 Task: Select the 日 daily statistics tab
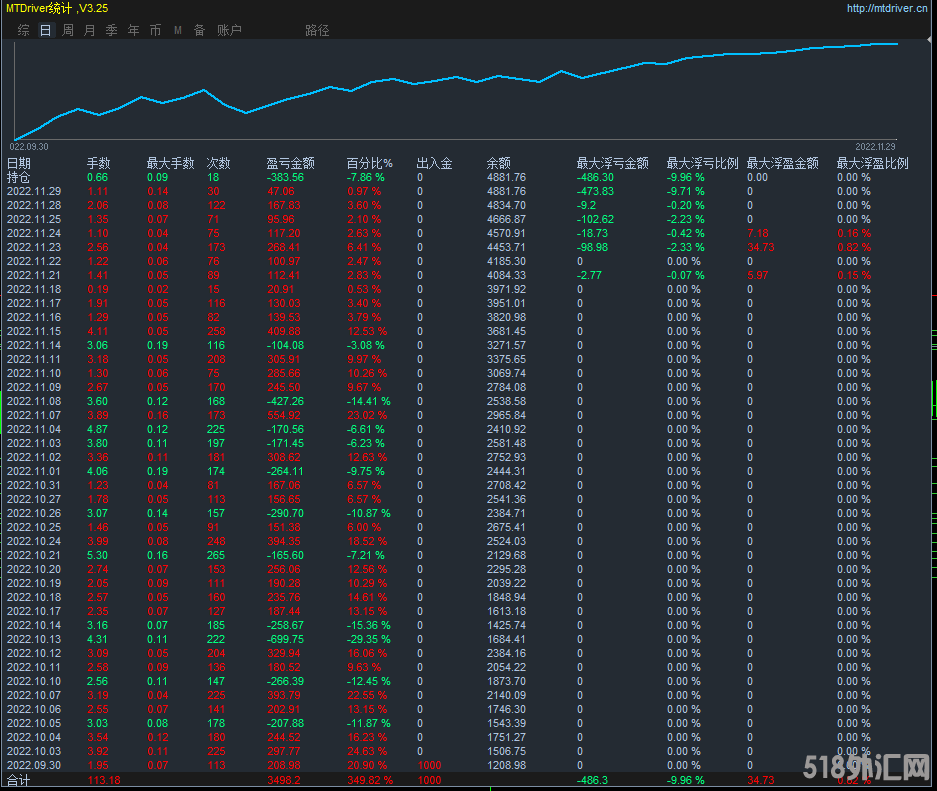45,30
